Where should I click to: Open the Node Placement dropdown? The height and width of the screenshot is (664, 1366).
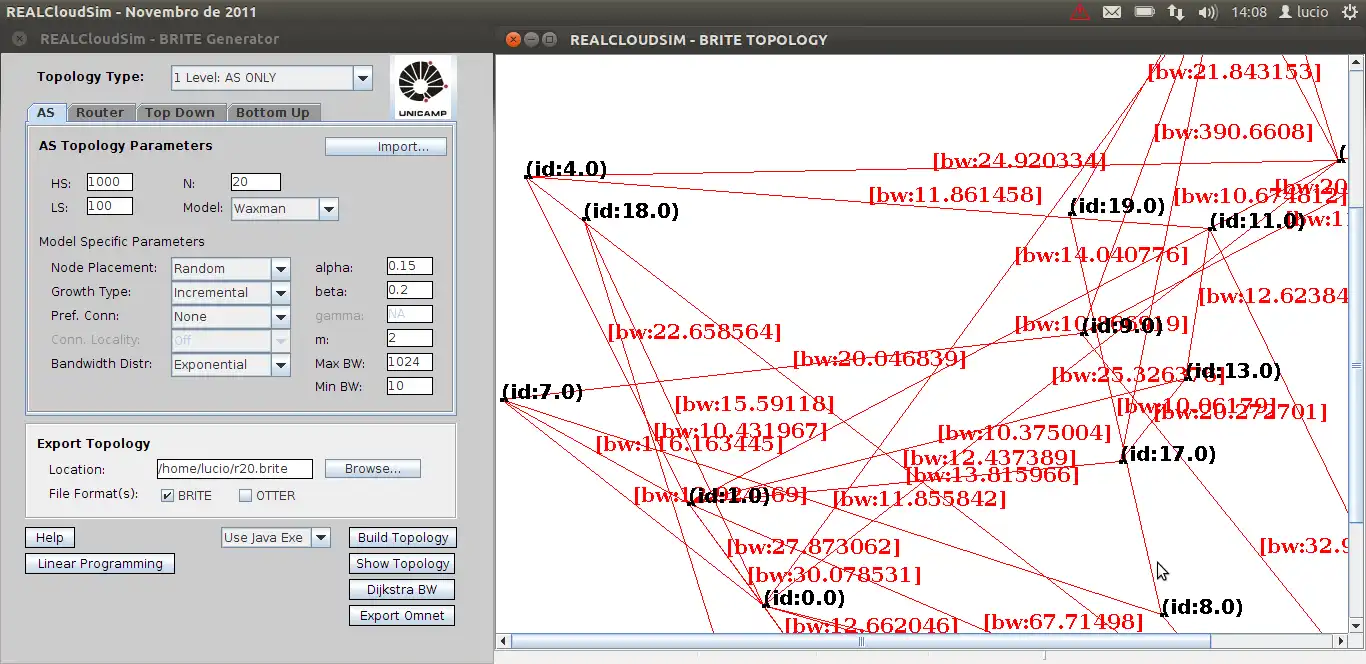pyautogui.click(x=231, y=268)
